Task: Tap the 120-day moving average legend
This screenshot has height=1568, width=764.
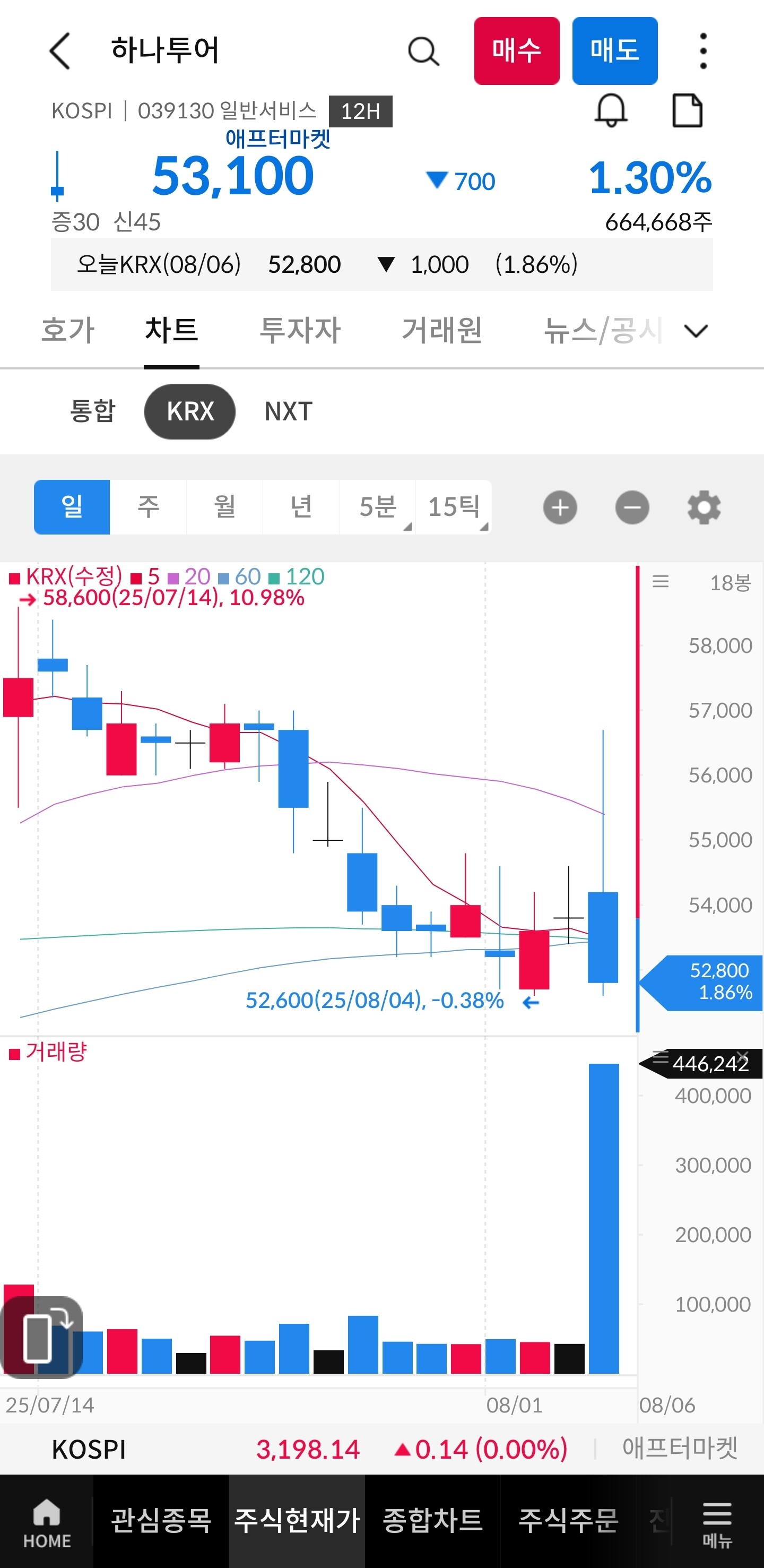Action: (297, 576)
